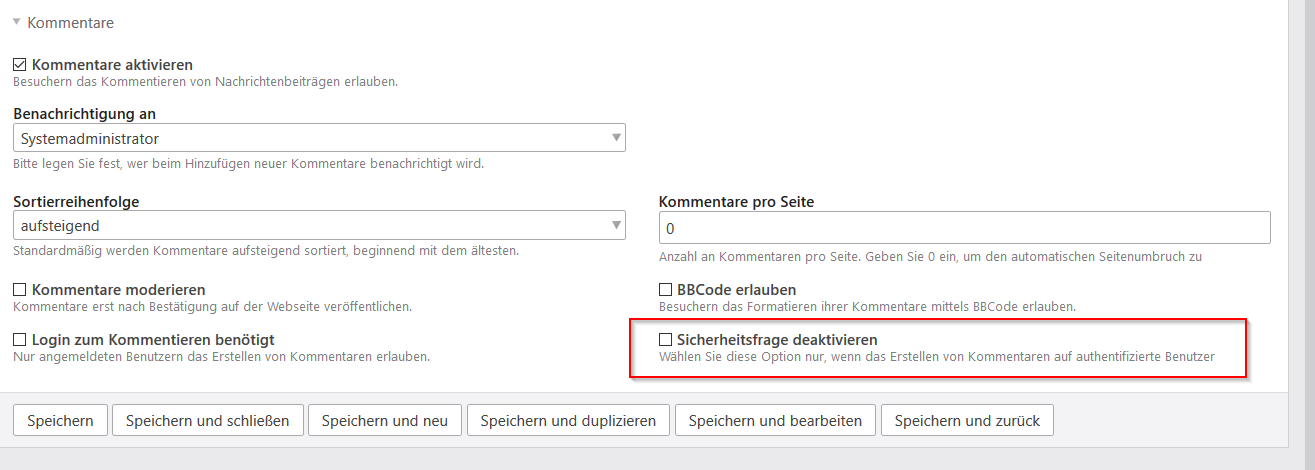Image resolution: width=1315 pixels, height=470 pixels.
Task: Collapse the Kommentare section
Action: [63, 22]
